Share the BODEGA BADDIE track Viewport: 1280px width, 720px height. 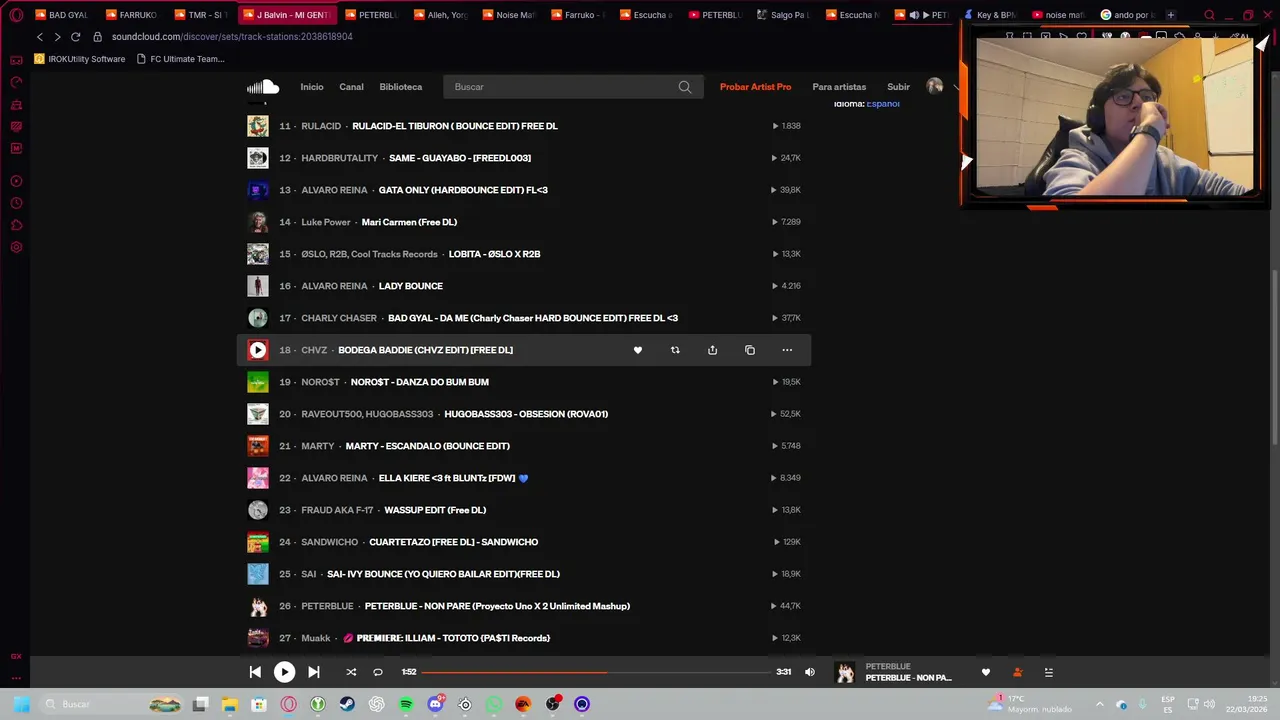[712, 350]
